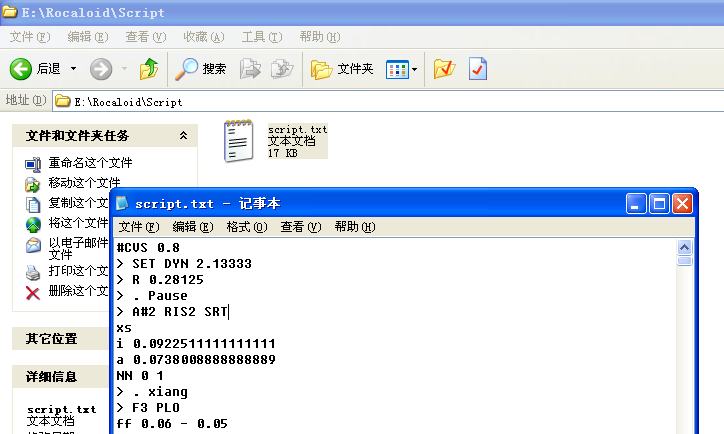Click the Explorer title bar folder icon
The image size is (724, 434).
pyautogui.click(x=9, y=11)
